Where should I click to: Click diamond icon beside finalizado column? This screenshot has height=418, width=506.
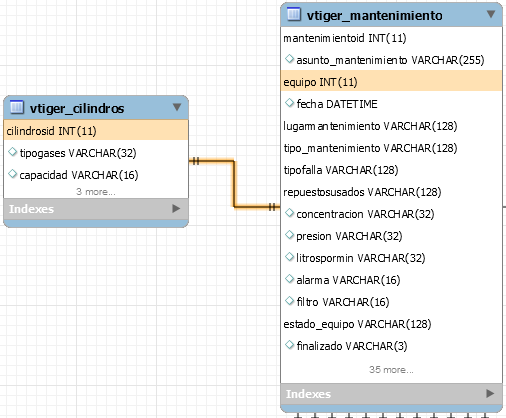(x=289, y=345)
